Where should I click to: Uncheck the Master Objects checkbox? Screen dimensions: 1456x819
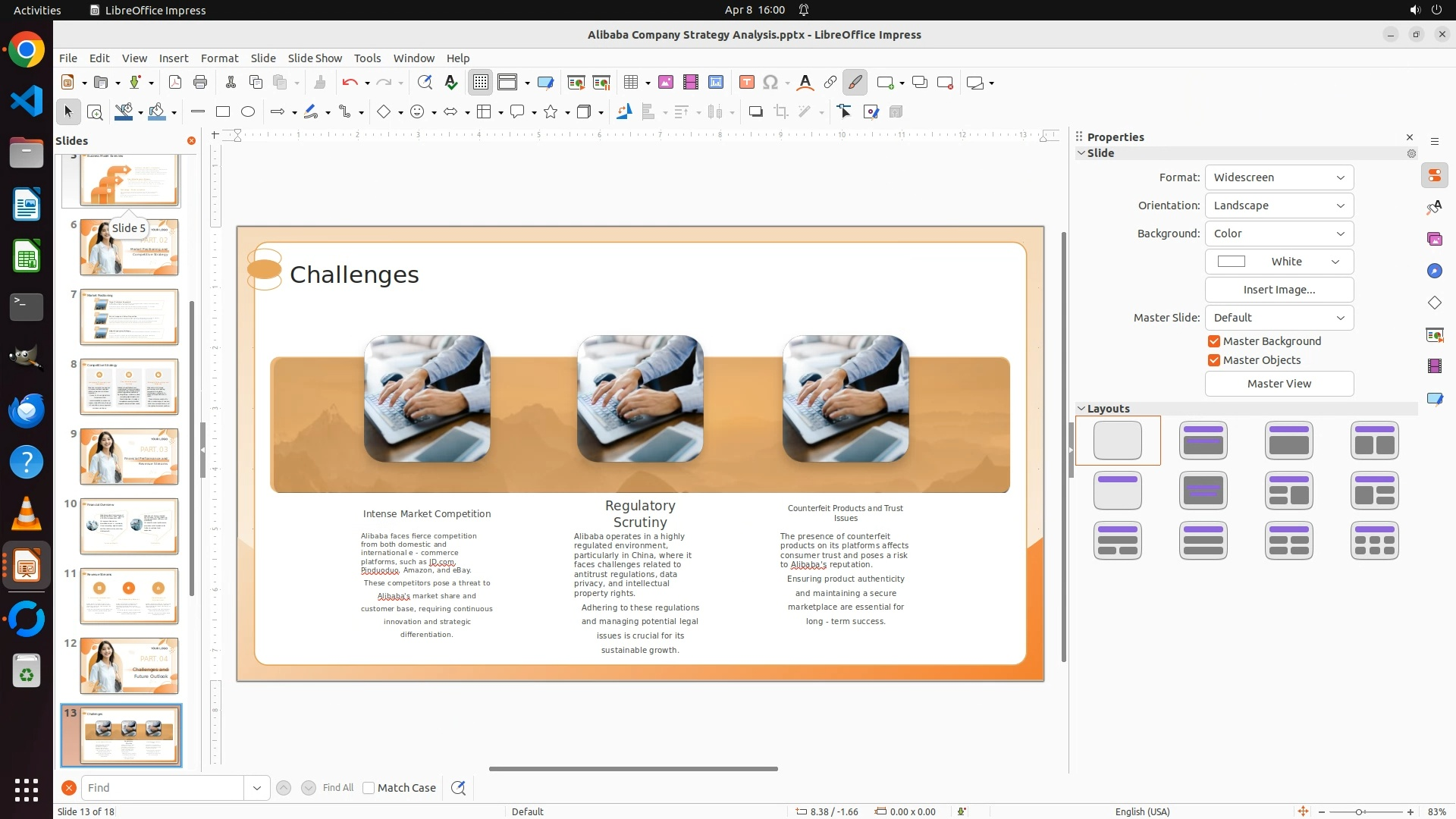pos(1214,360)
